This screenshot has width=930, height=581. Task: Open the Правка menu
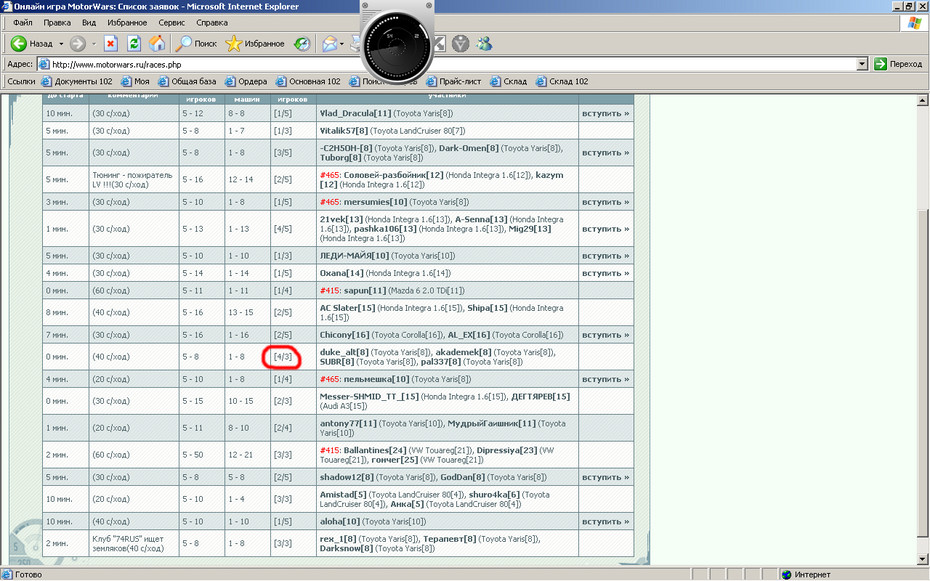pos(57,23)
